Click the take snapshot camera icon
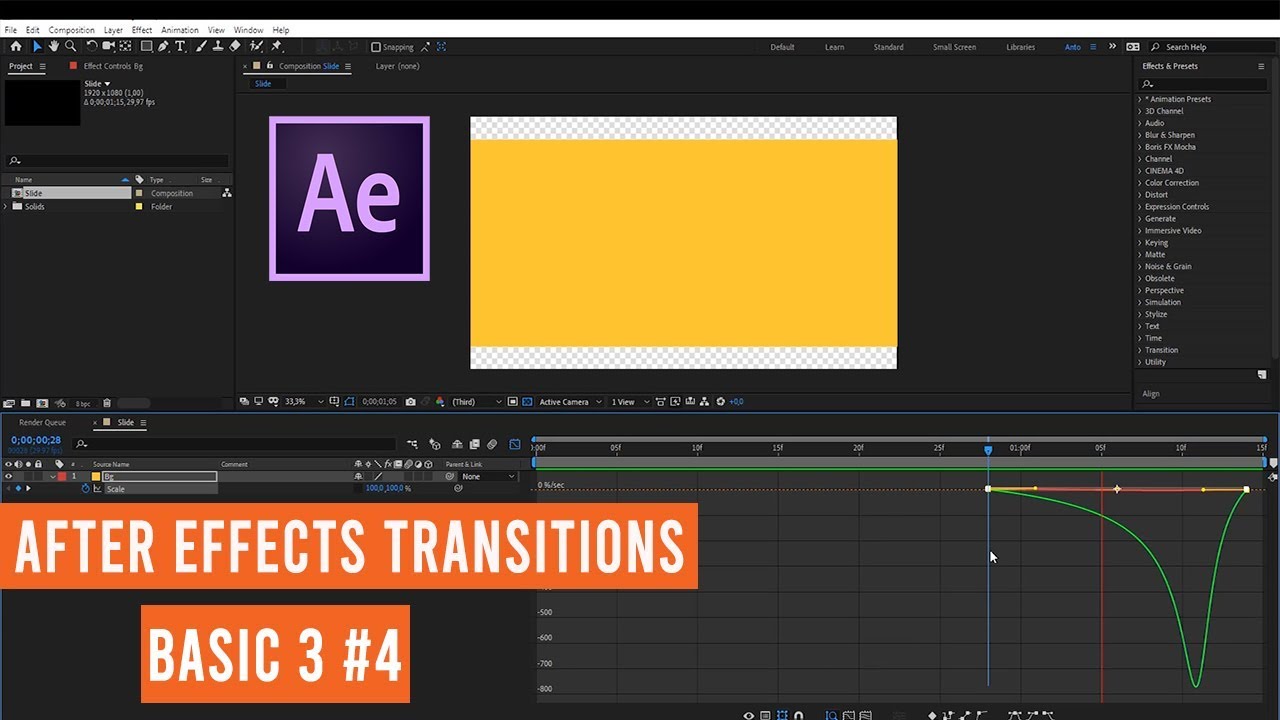Viewport: 1280px width, 720px height. click(x=411, y=402)
